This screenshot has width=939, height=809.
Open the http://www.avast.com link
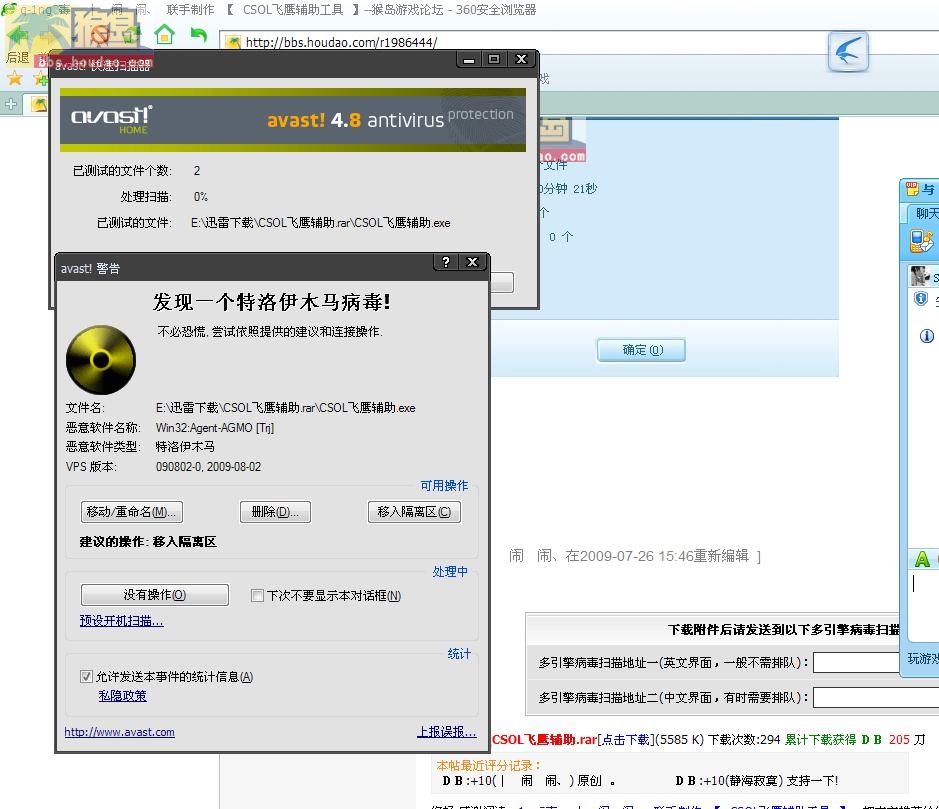tap(120, 732)
